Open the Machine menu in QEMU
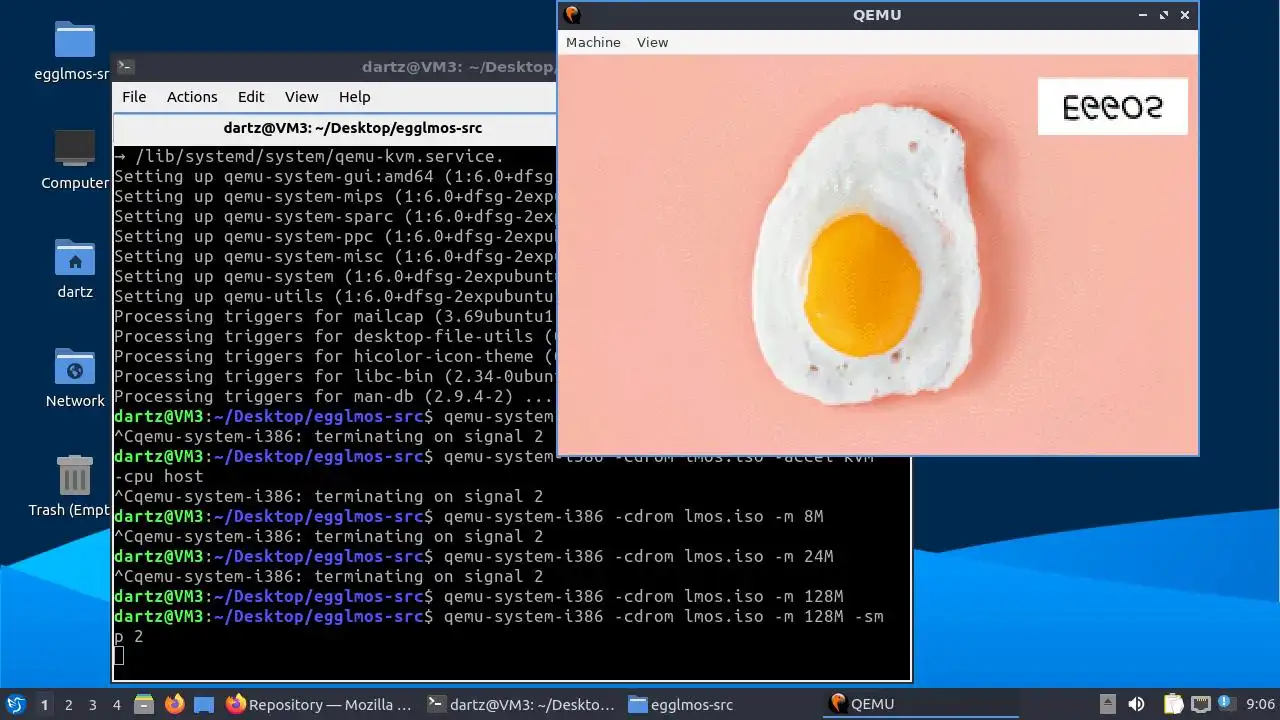Image resolution: width=1280 pixels, height=720 pixels. tap(593, 42)
